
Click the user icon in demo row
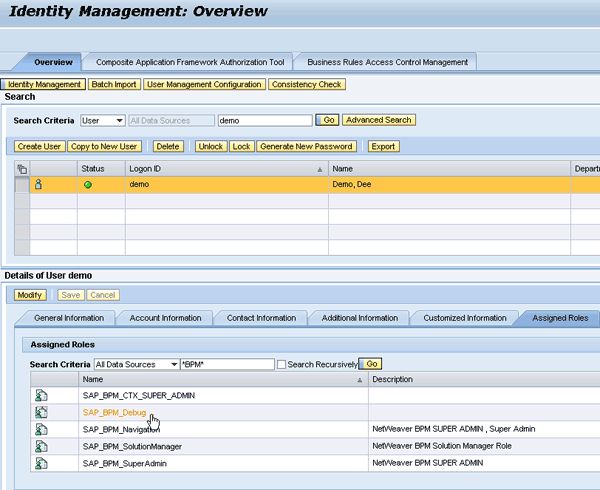click(38, 185)
